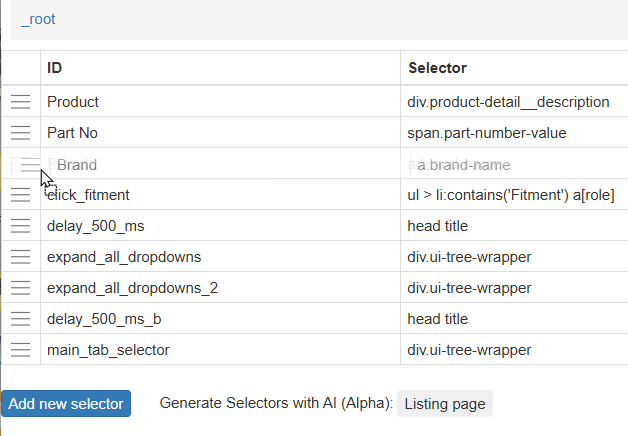
Task: Click the drag handle beside delay_500_ms row
Action: click(20, 226)
